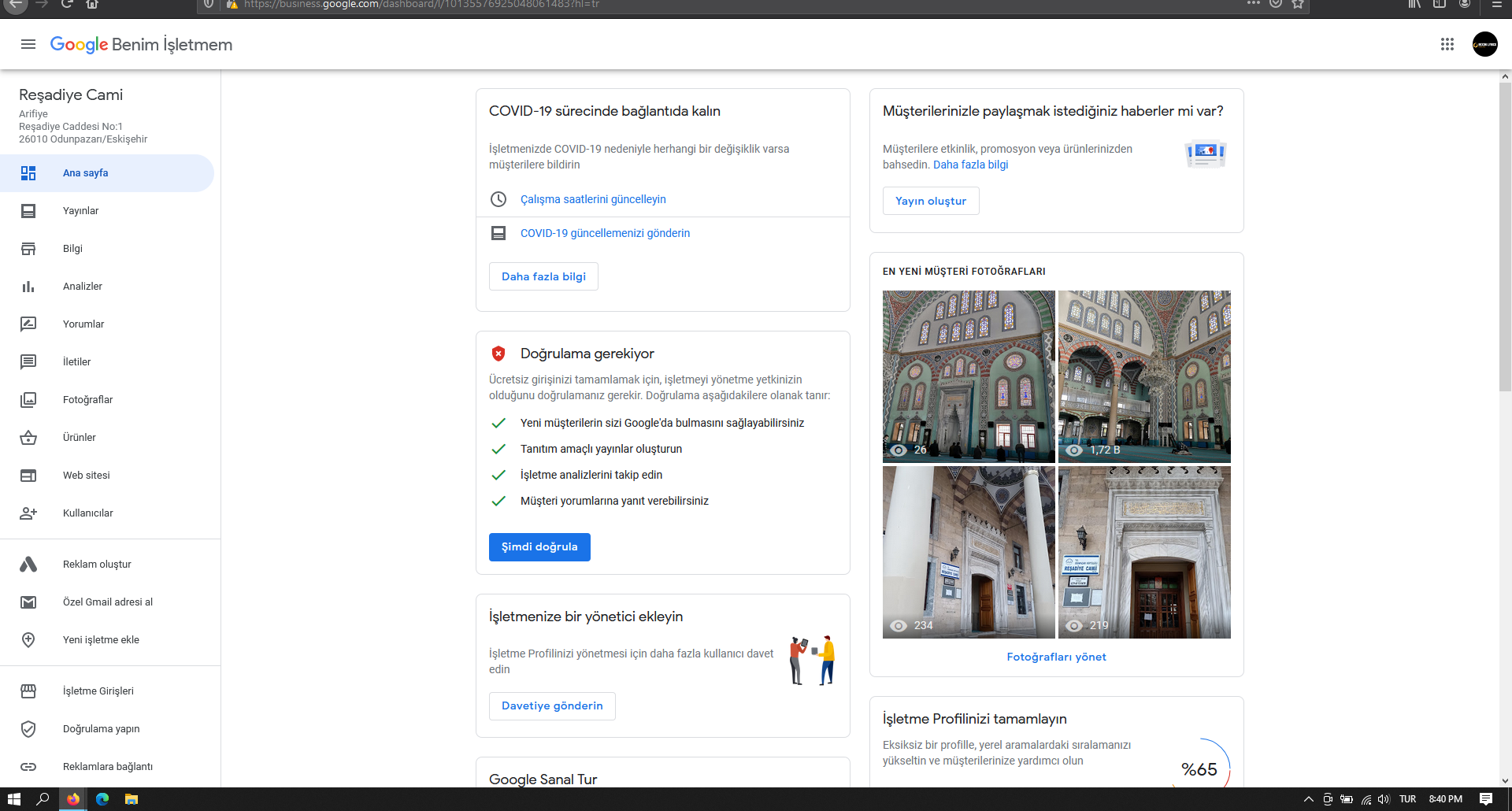Open Windows Start menu
Viewport: 1512px width, 811px height.
14,799
